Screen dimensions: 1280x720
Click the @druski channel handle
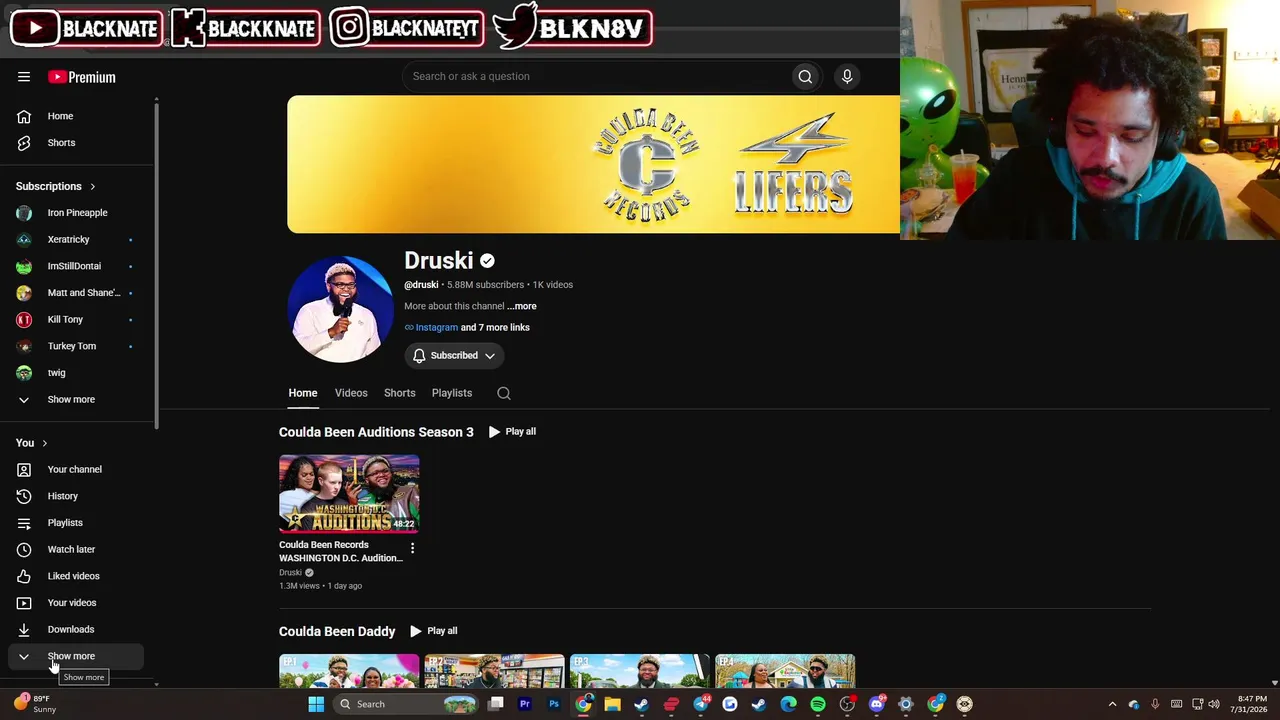(421, 285)
